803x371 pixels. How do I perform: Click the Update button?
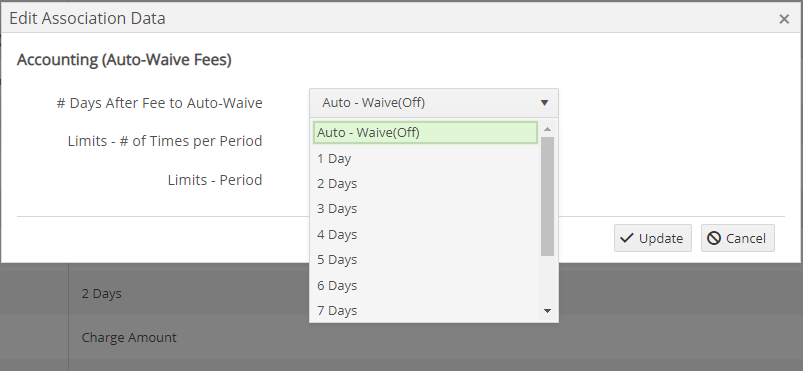[x=653, y=238]
